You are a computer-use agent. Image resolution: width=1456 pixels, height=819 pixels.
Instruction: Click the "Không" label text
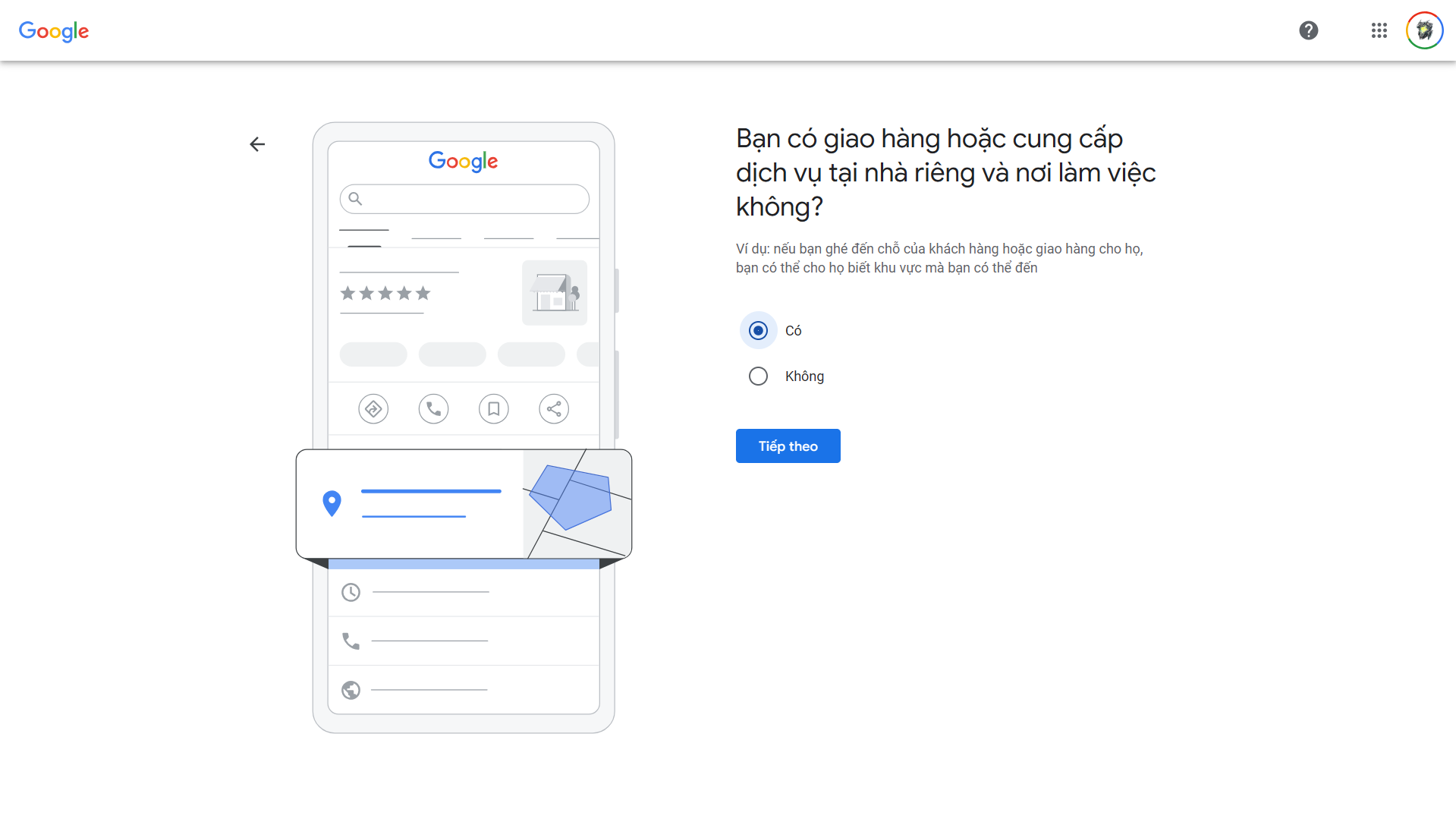[x=804, y=376]
